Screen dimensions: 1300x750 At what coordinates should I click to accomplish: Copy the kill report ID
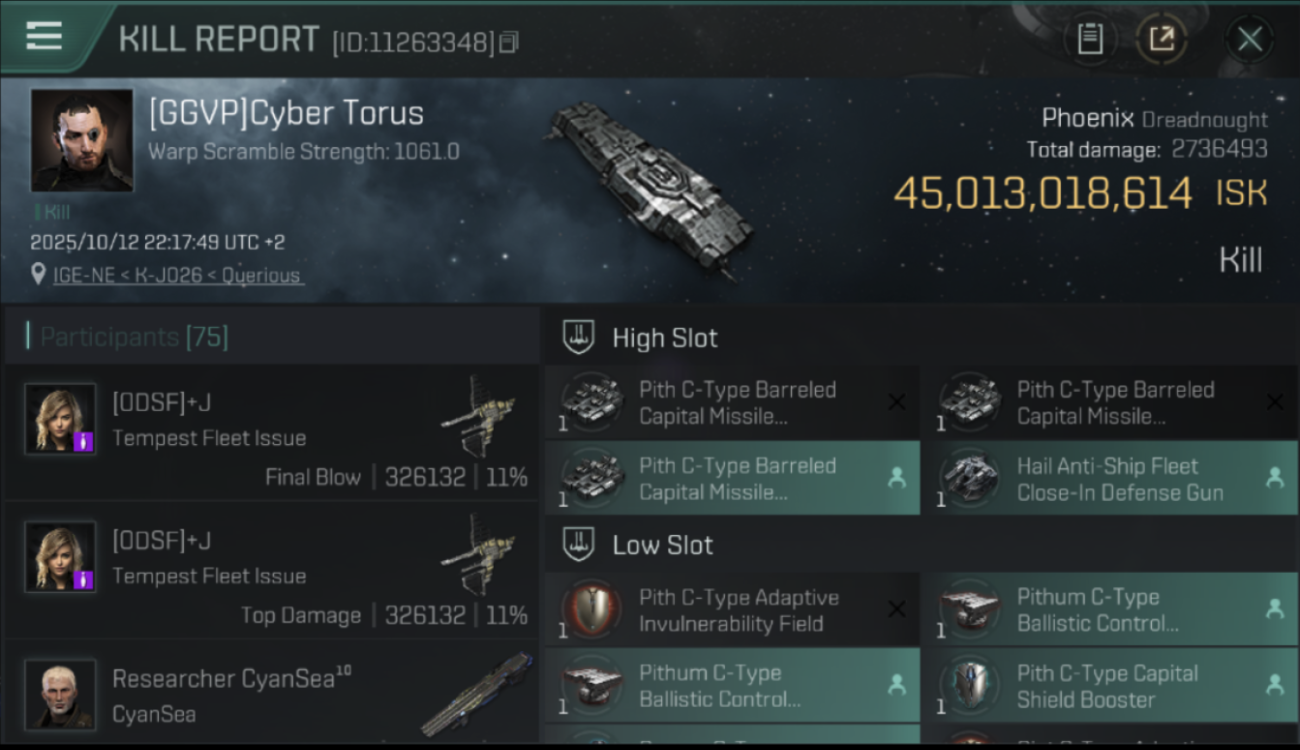pyautogui.click(x=509, y=42)
